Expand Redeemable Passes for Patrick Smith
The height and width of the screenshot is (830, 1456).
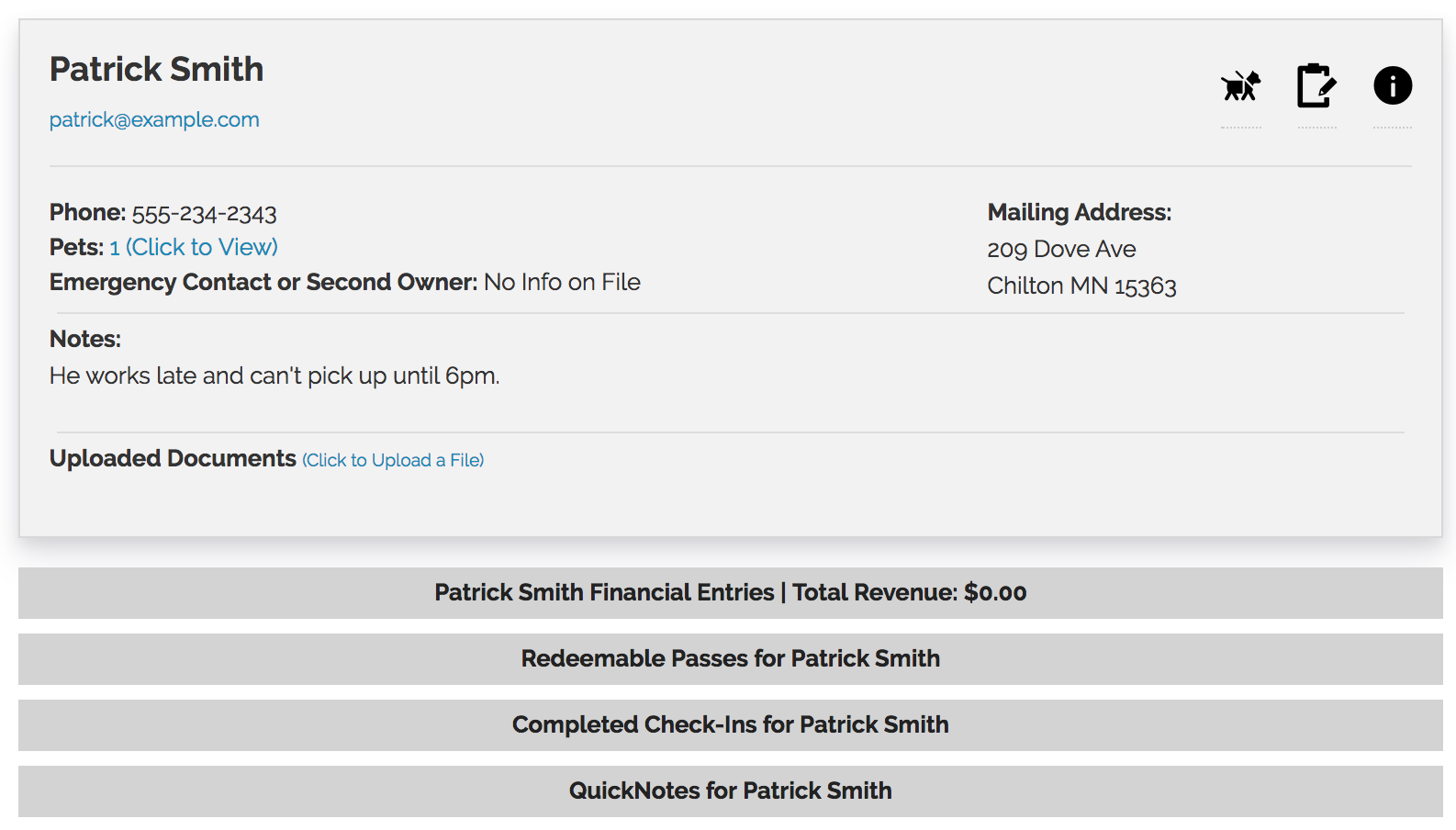pos(731,659)
